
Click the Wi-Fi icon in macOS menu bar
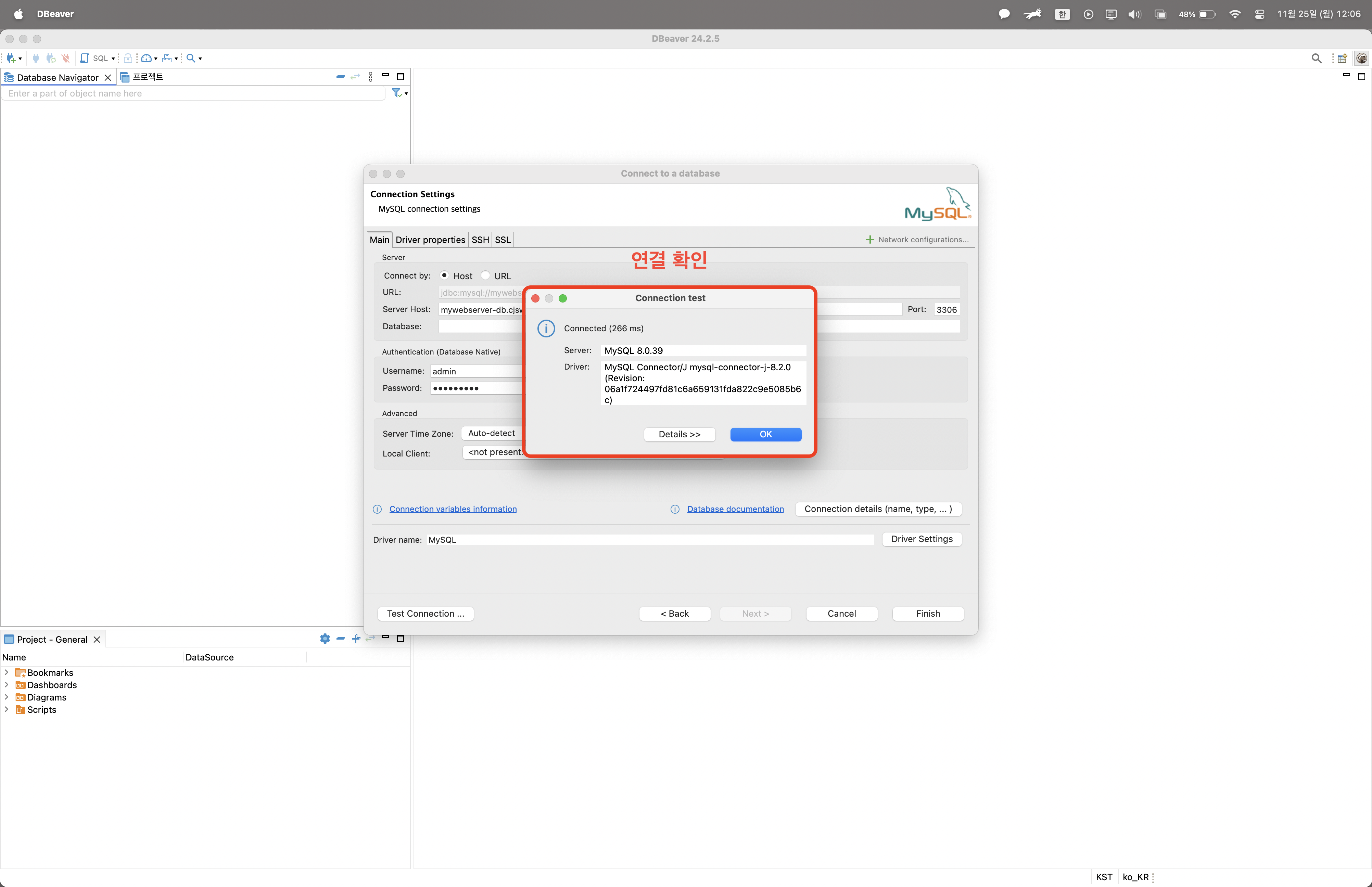coord(1234,14)
